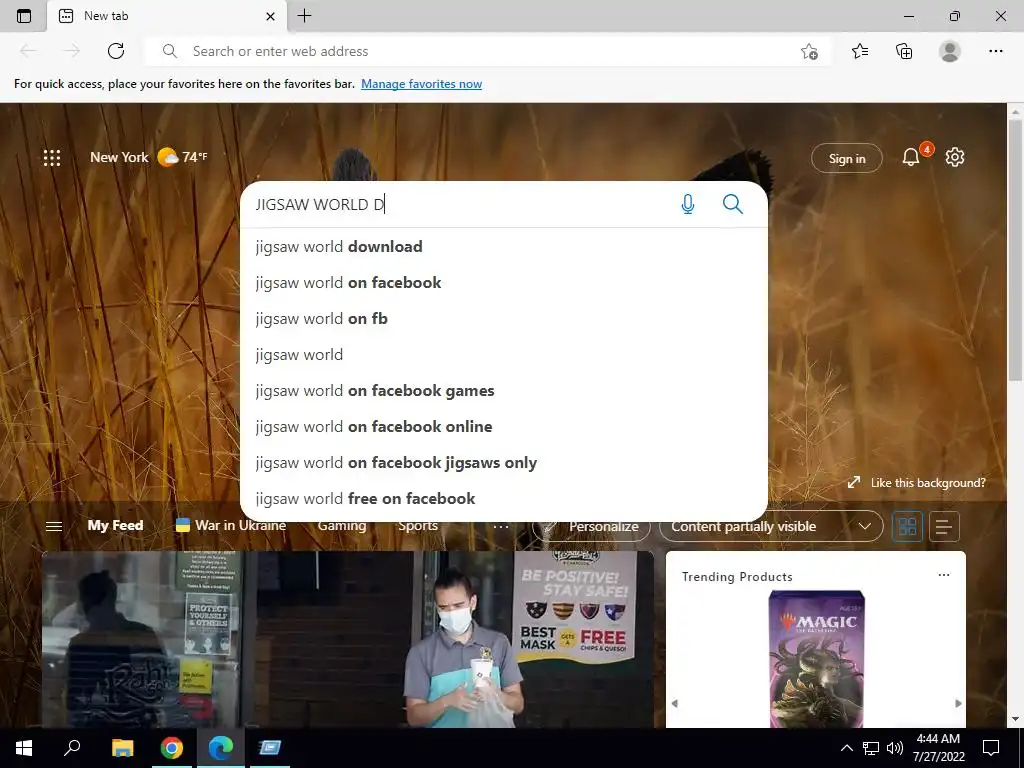The image size is (1024, 768).
Task: Open the Tab actions menu icon
Action: (x=24, y=16)
